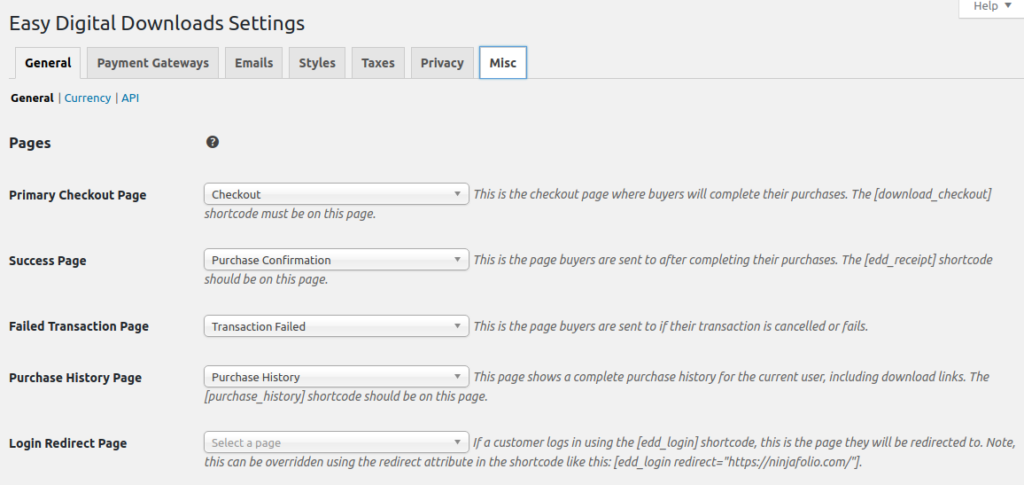Screen dimensions: 1024x485
Task: Switch to the Misc tab
Action: click(x=503, y=63)
